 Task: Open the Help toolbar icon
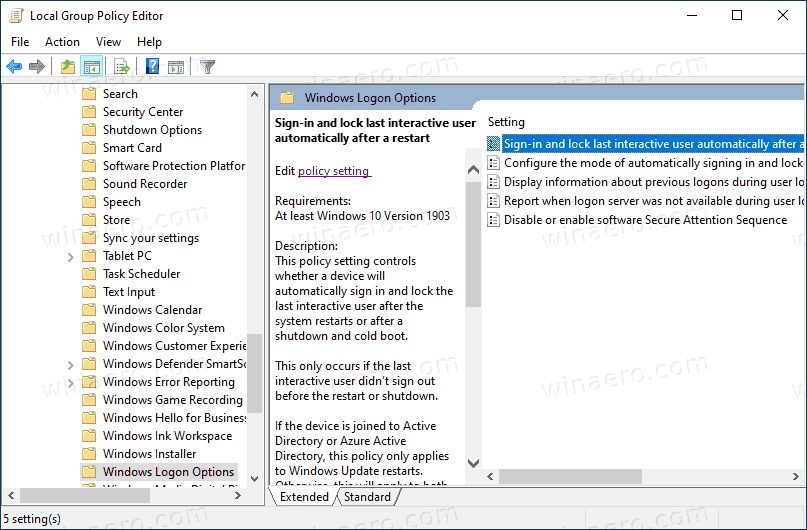(x=152, y=66)
